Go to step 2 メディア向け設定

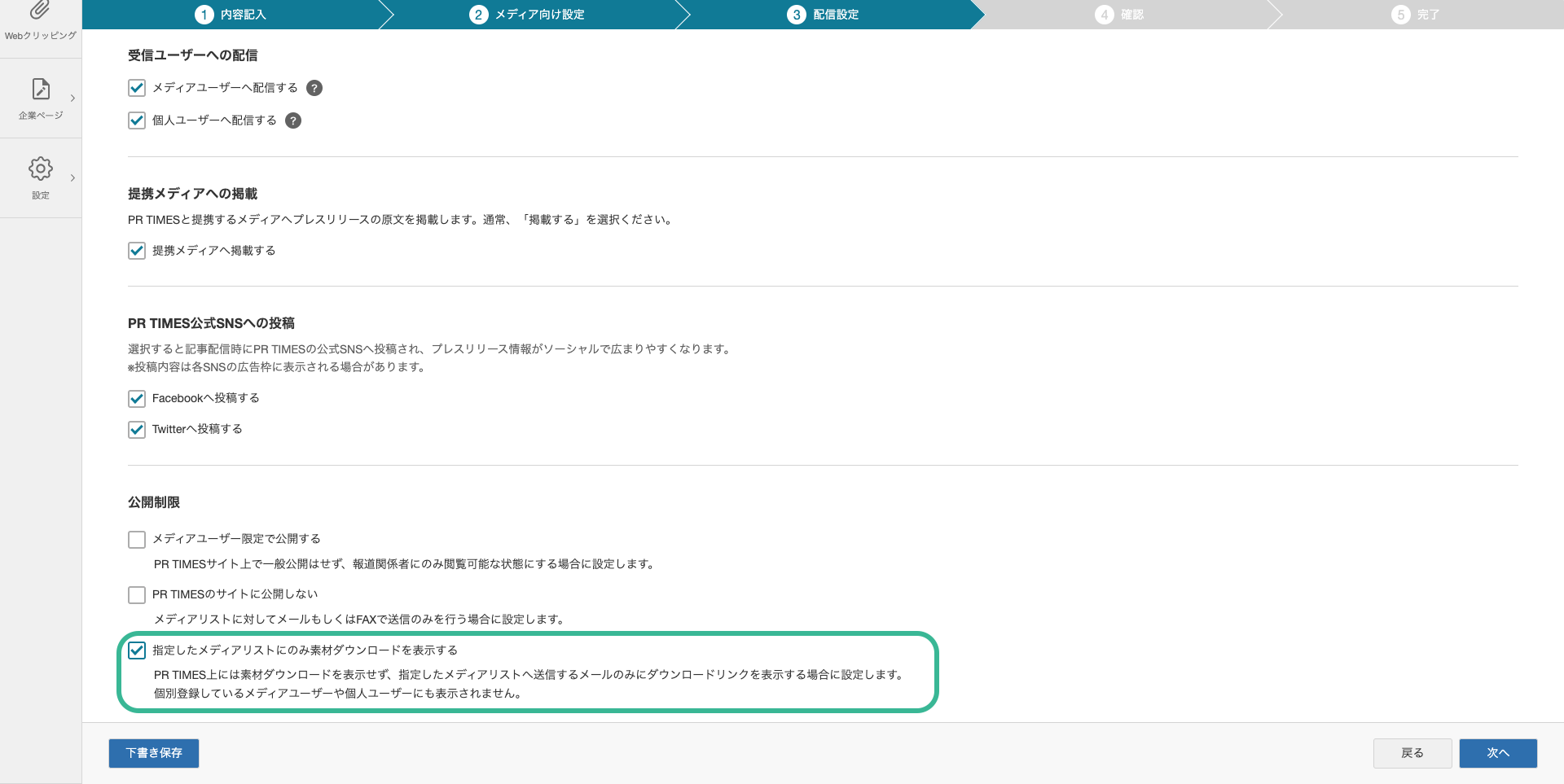(x=527, y=15)
